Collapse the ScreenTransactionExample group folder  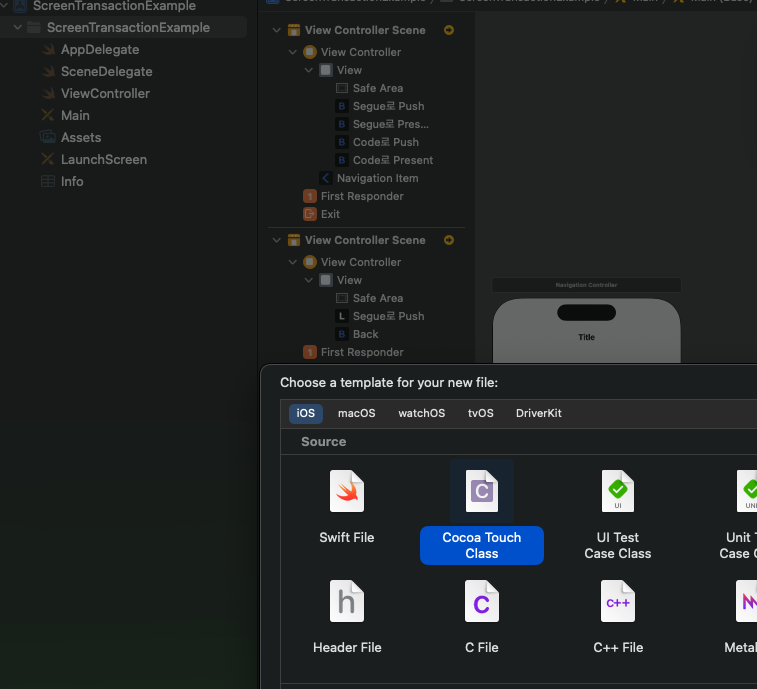(18, 28)
